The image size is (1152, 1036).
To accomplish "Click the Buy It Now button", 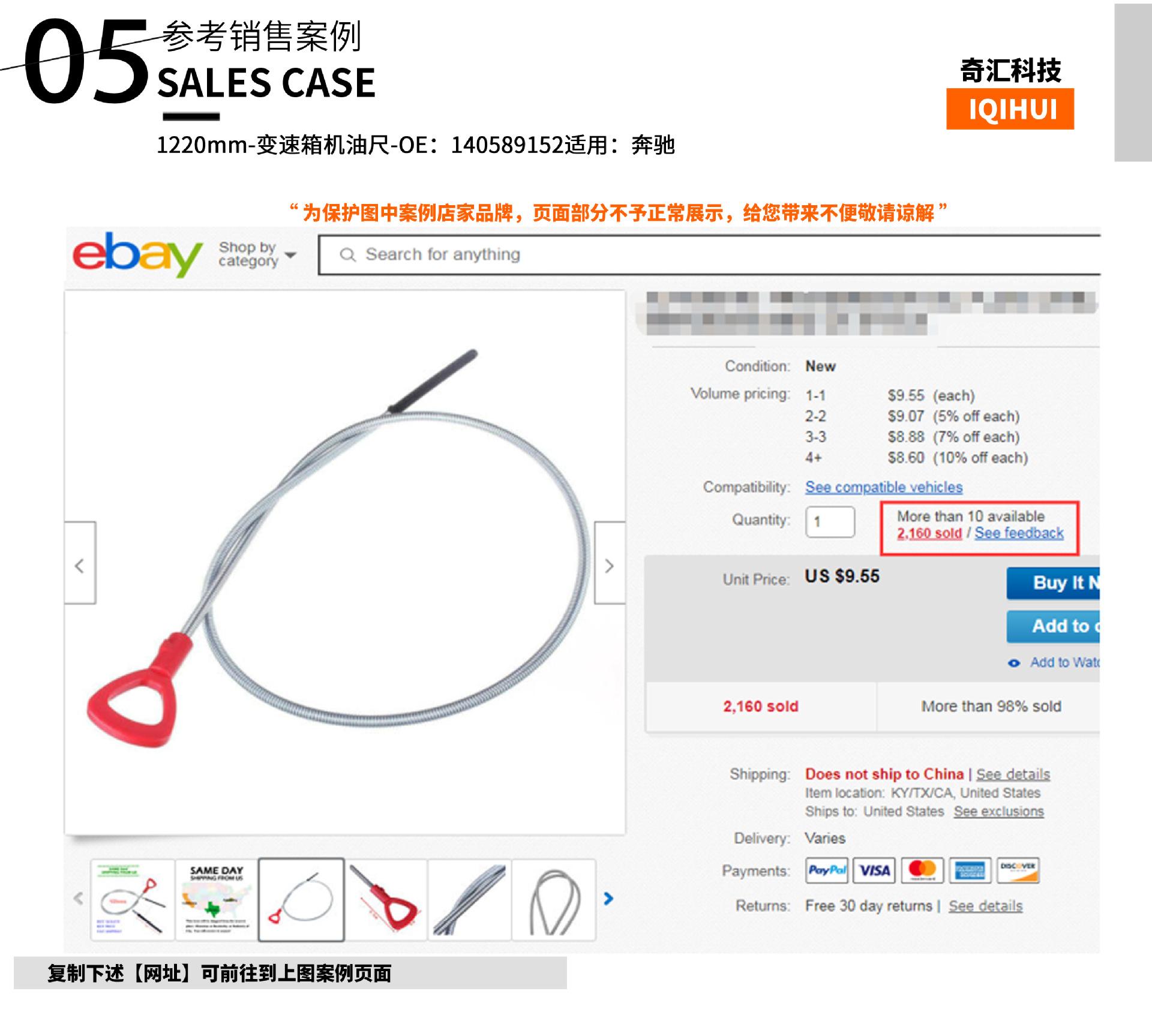I will [1053, 583].
